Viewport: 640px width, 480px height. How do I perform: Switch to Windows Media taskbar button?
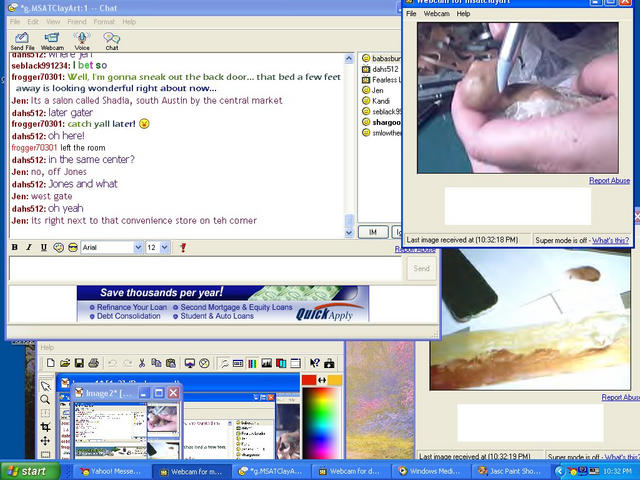pos(429,471)
